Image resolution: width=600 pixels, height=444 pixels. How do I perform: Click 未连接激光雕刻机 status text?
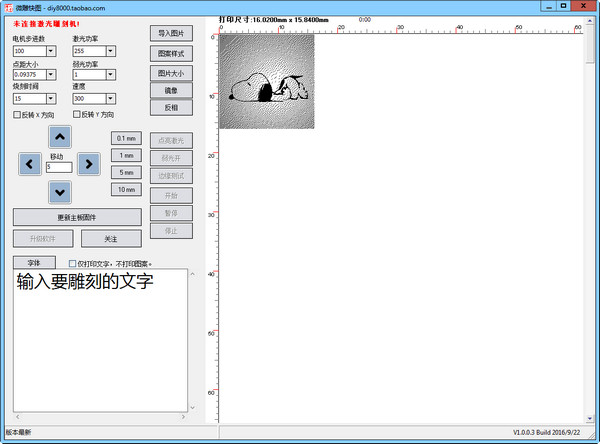(46, 24)
